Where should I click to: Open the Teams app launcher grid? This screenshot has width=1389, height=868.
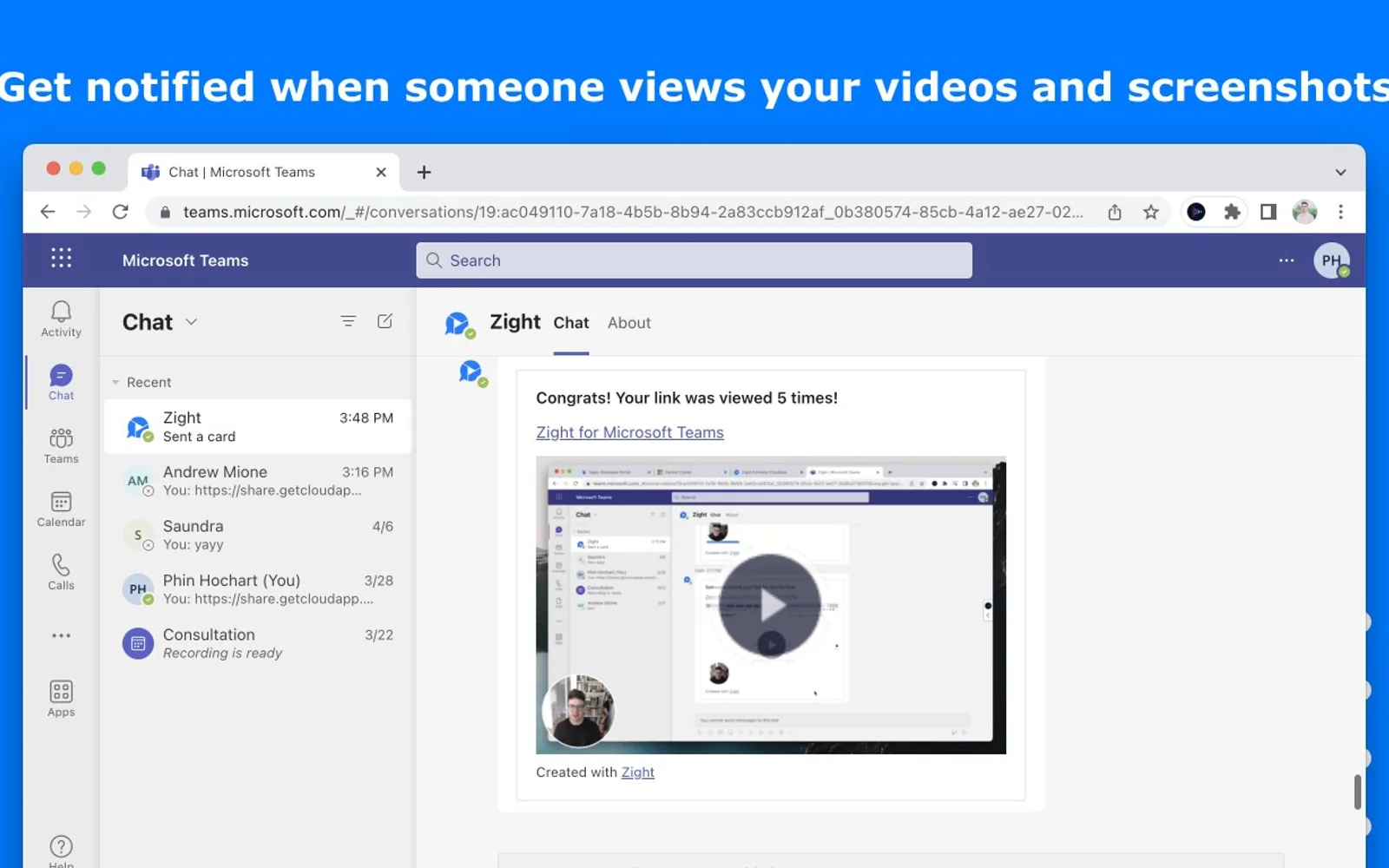pos(61,258)
